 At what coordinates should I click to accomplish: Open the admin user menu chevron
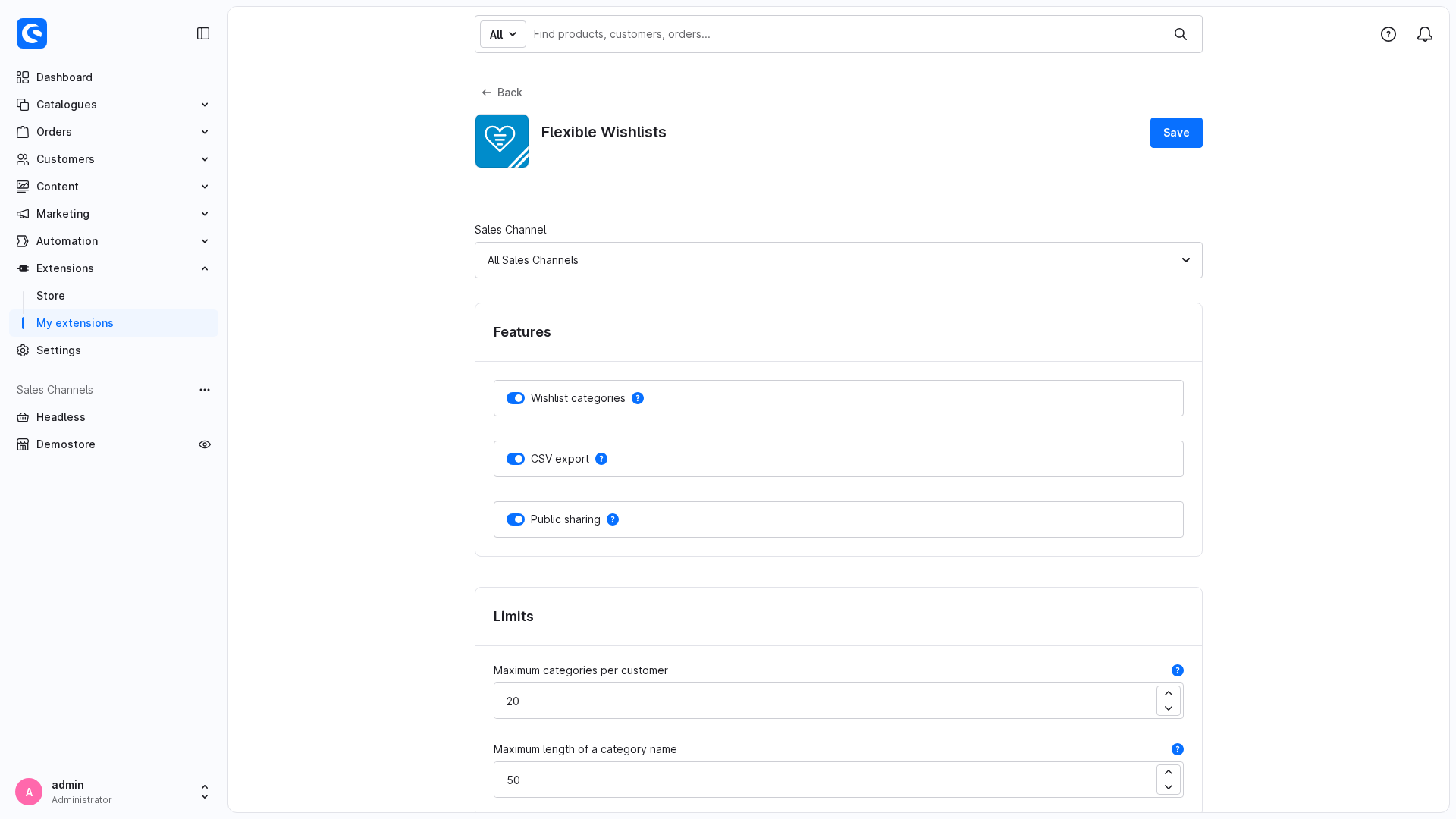205,792
